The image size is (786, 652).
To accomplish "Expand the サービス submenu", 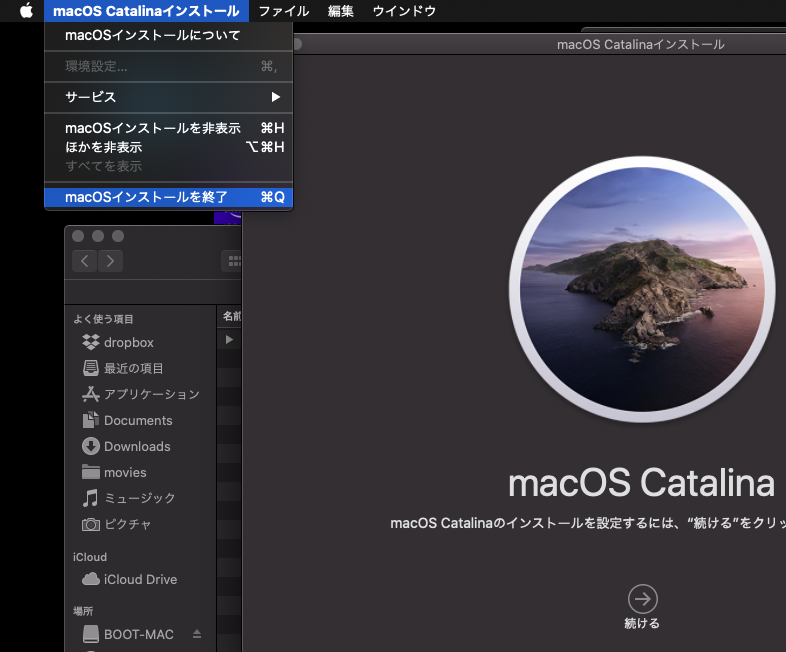I will coord(168,97).
